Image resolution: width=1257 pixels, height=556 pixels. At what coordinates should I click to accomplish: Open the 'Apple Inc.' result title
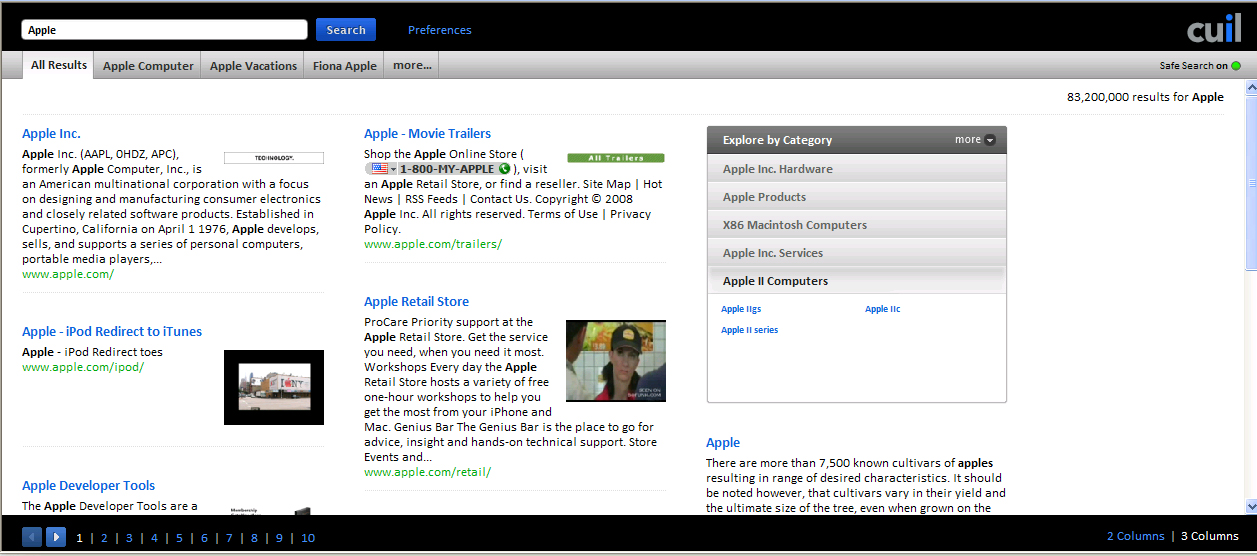click(x=51, y=133)
